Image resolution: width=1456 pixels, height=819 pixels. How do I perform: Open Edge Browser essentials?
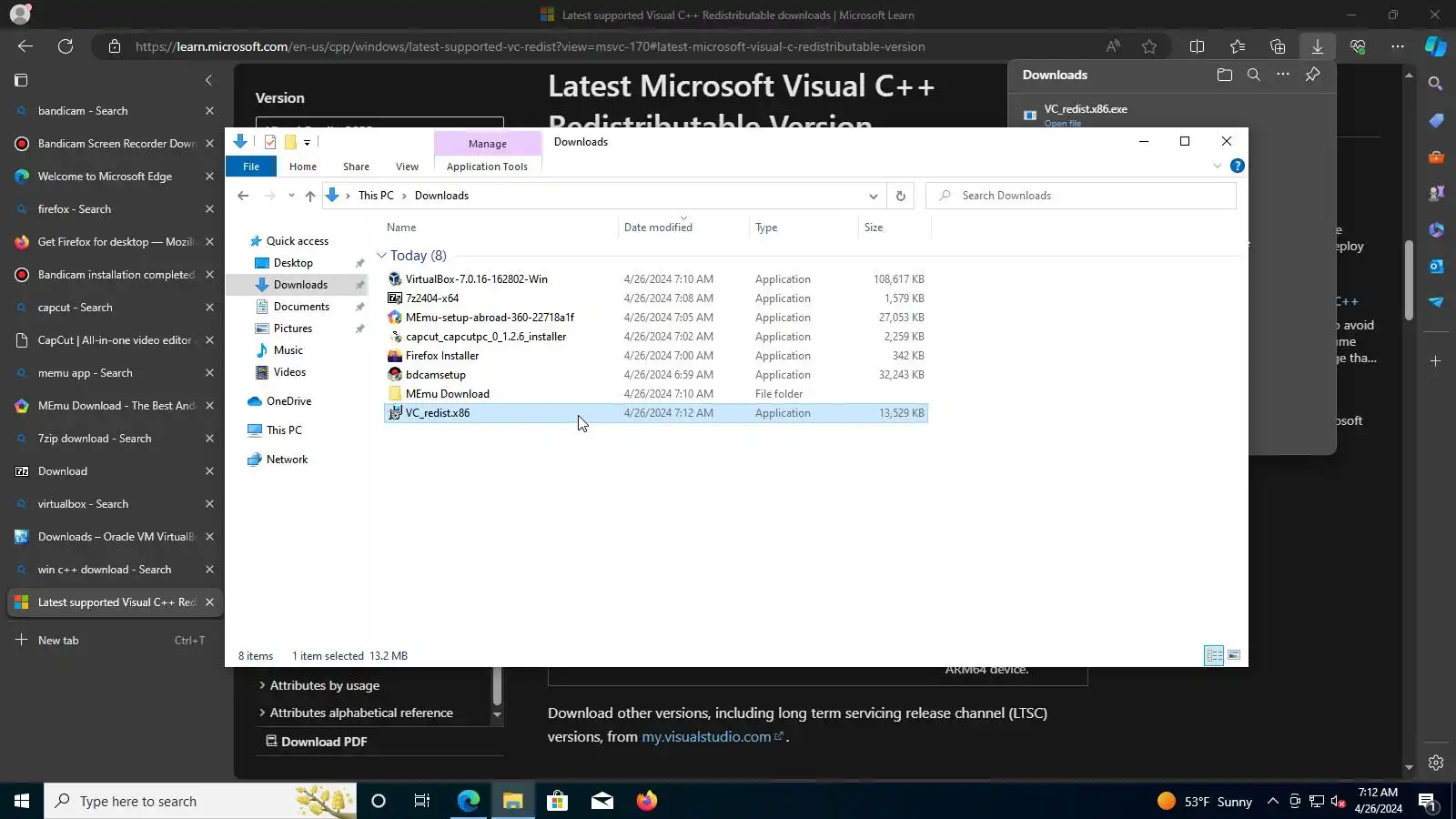click(x=1358, y=46)
